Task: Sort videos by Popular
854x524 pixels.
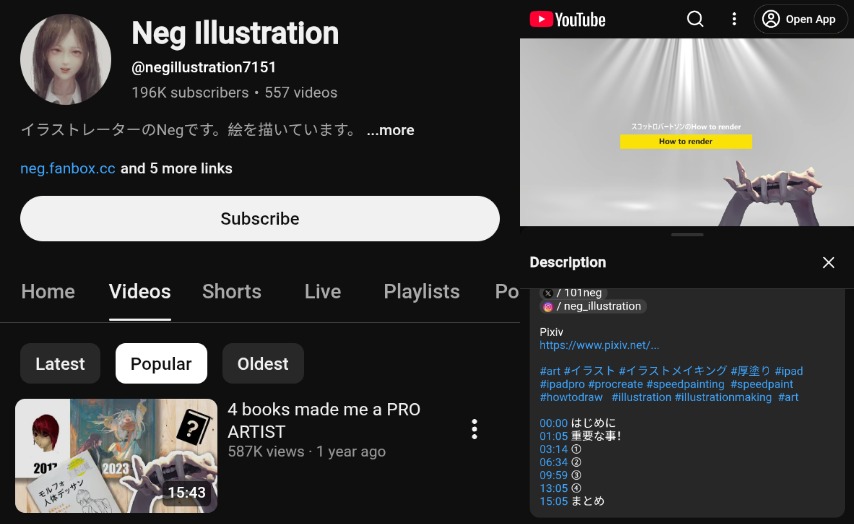Action: [x=161, y=363]
